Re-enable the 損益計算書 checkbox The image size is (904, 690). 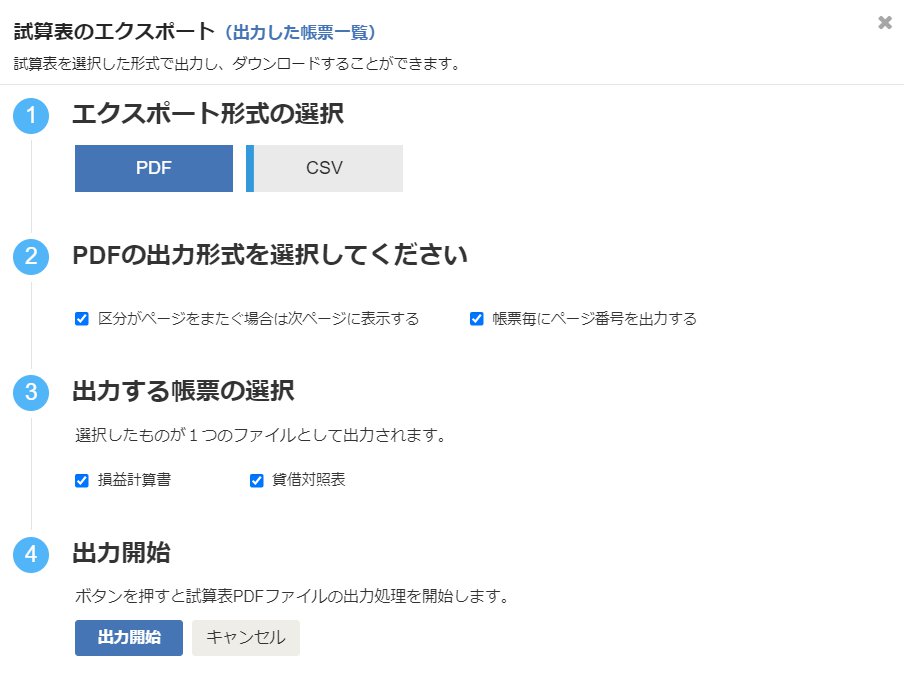point(81,480)
